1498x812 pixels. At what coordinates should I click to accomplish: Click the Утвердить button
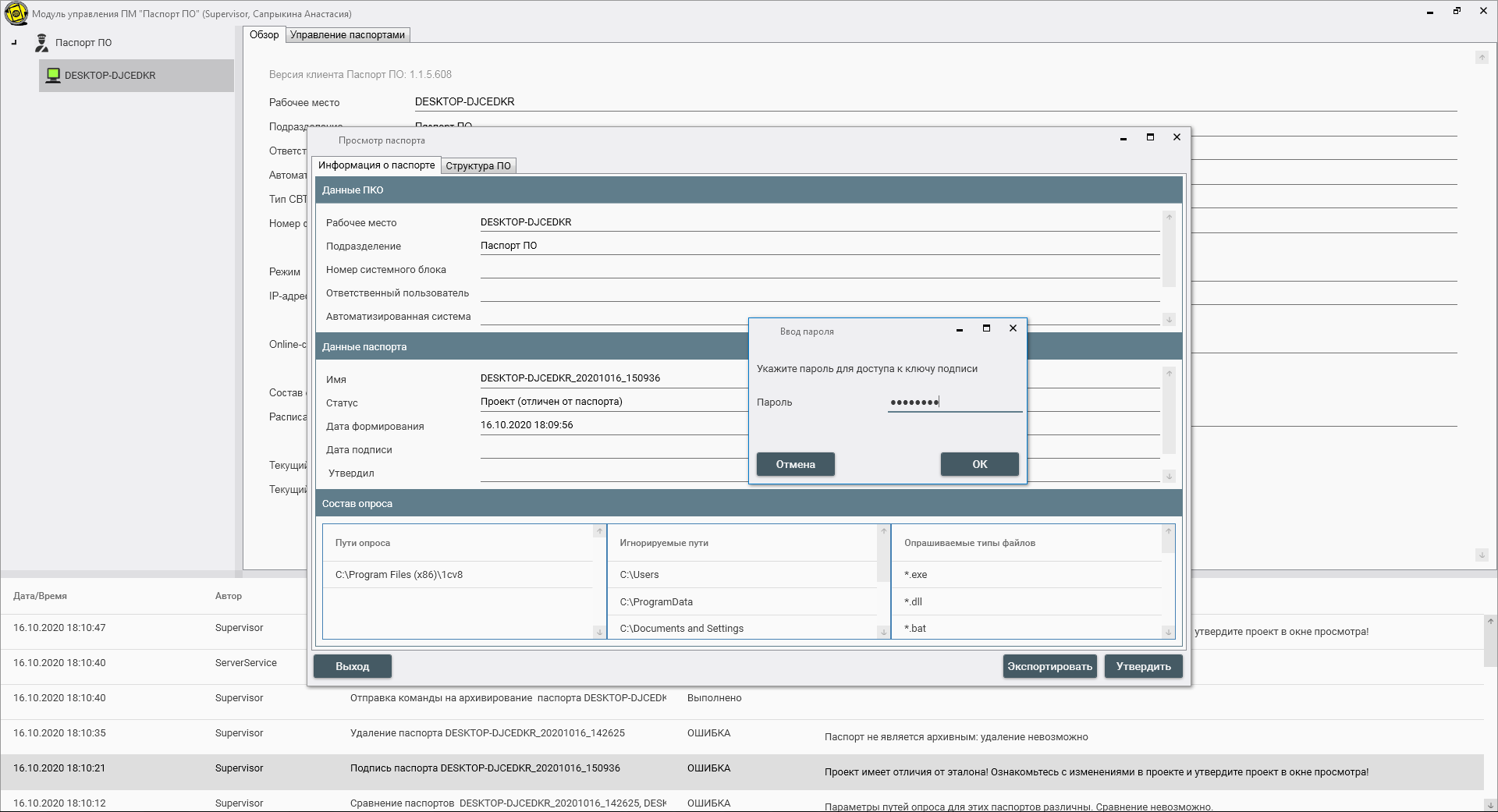[1143, 666]
